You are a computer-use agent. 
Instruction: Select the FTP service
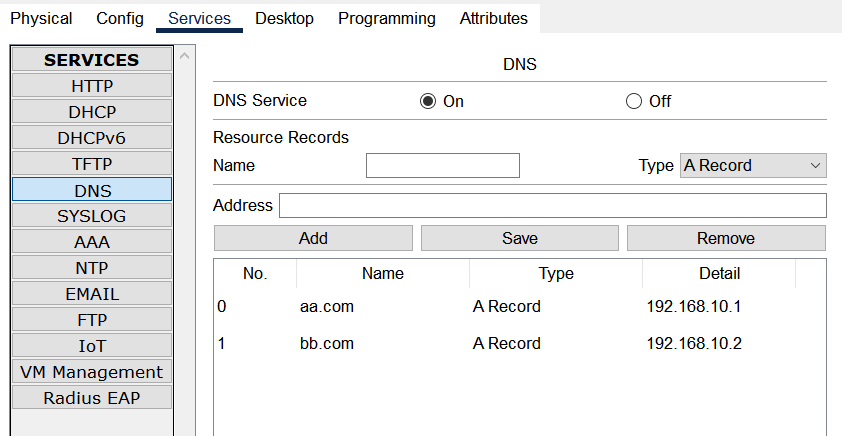tap(92, 320)
